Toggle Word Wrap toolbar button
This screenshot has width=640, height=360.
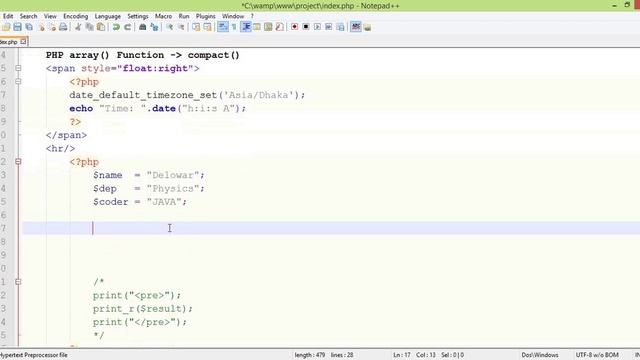[222, 27]
